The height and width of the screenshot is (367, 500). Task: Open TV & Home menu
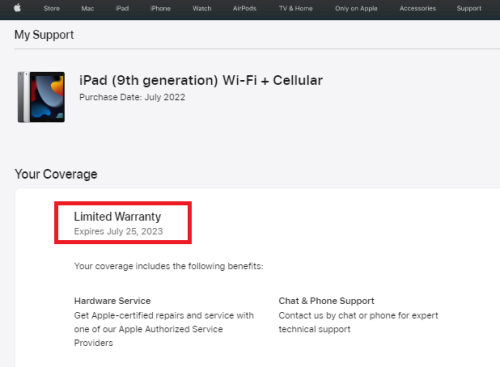tap(296, 9)
